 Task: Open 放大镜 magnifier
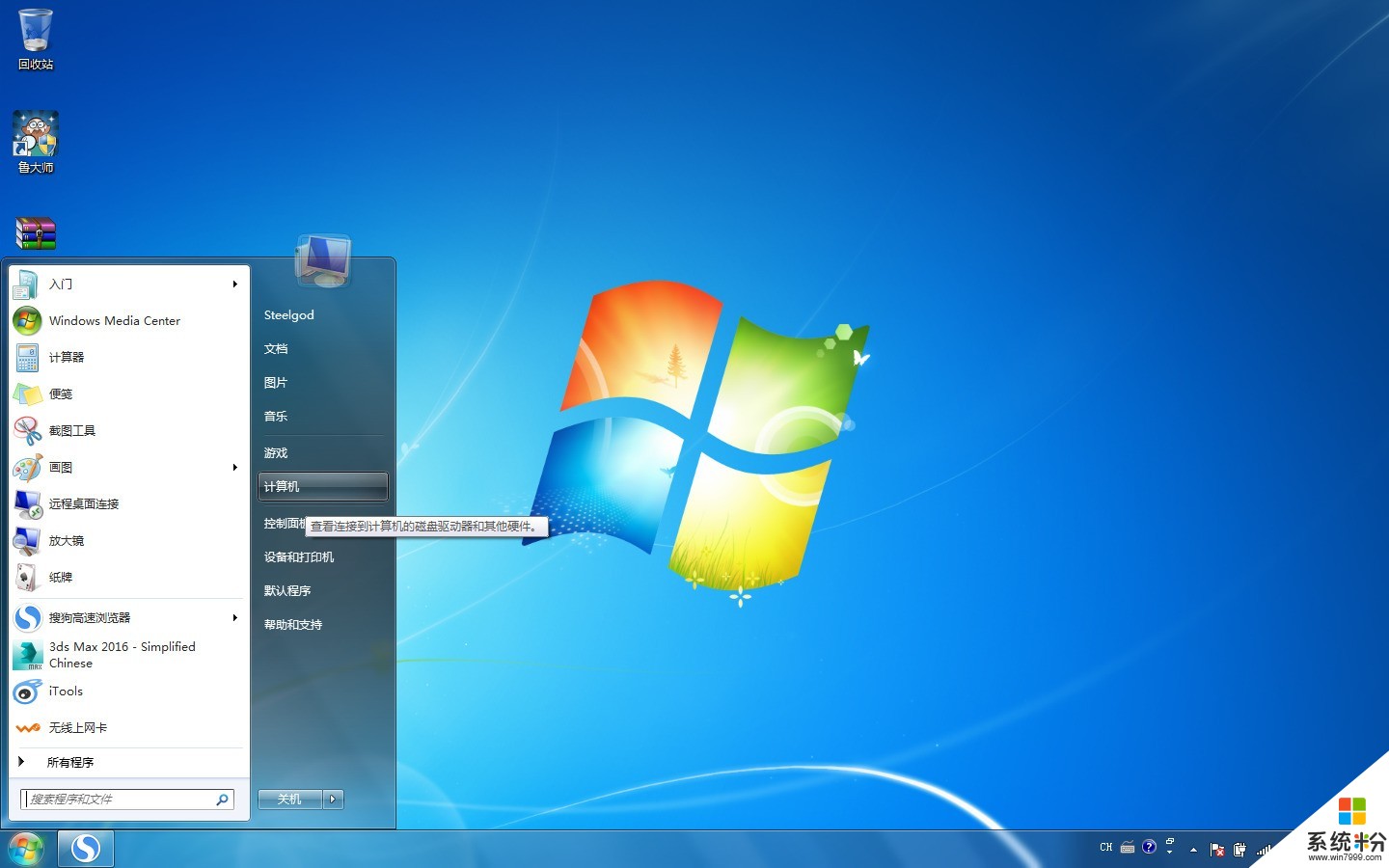pyautogui.click(x=129, y=540)
